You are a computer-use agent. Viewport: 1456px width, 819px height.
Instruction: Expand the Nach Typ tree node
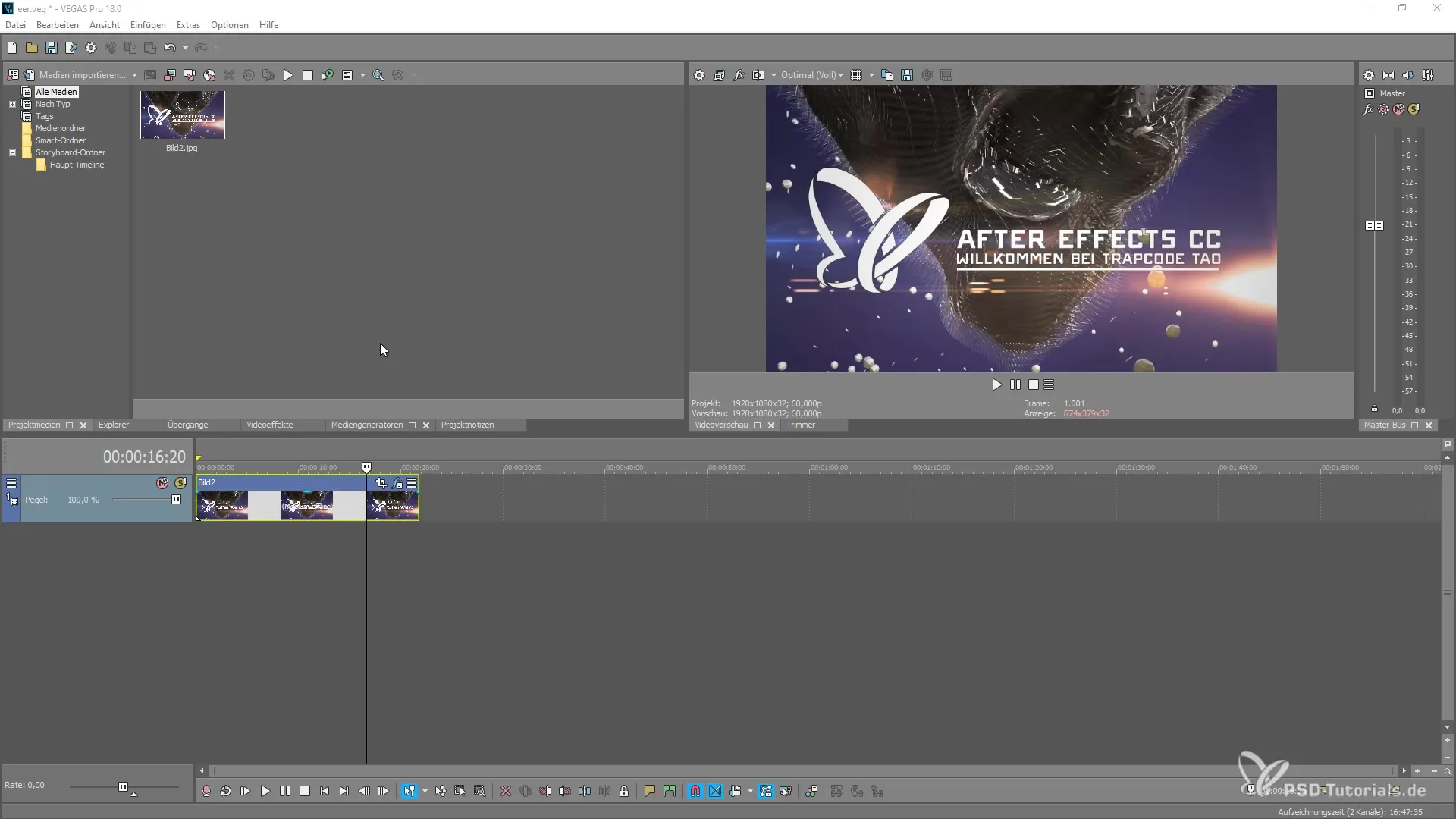click(x=12, y=104)
